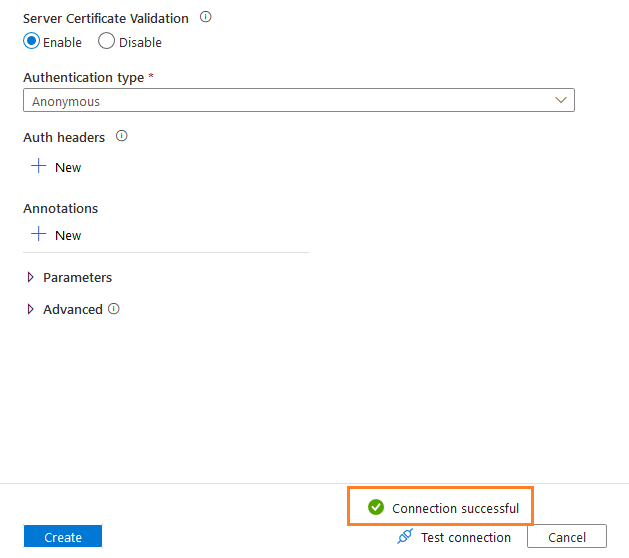Click info icon next to Auth headers
The width and height of the screenshot is (629, 558).
click(x=122, y=137)
